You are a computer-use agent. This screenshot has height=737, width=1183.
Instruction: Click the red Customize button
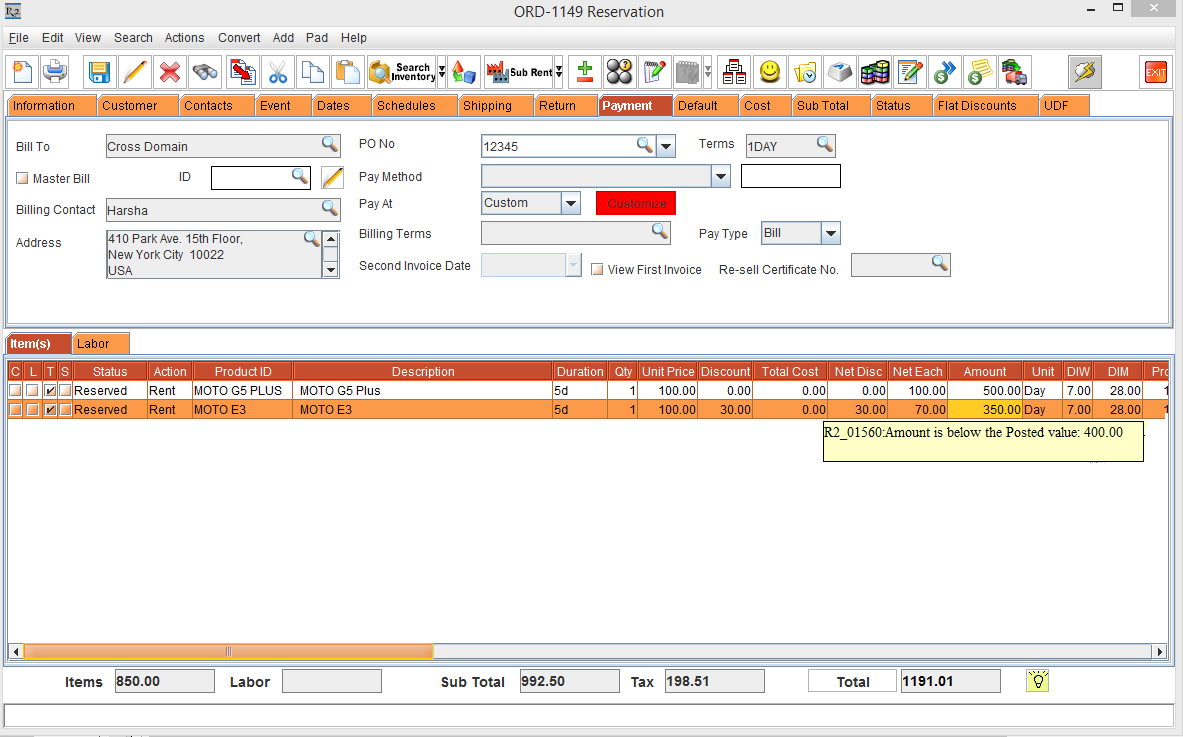(636, 203)
